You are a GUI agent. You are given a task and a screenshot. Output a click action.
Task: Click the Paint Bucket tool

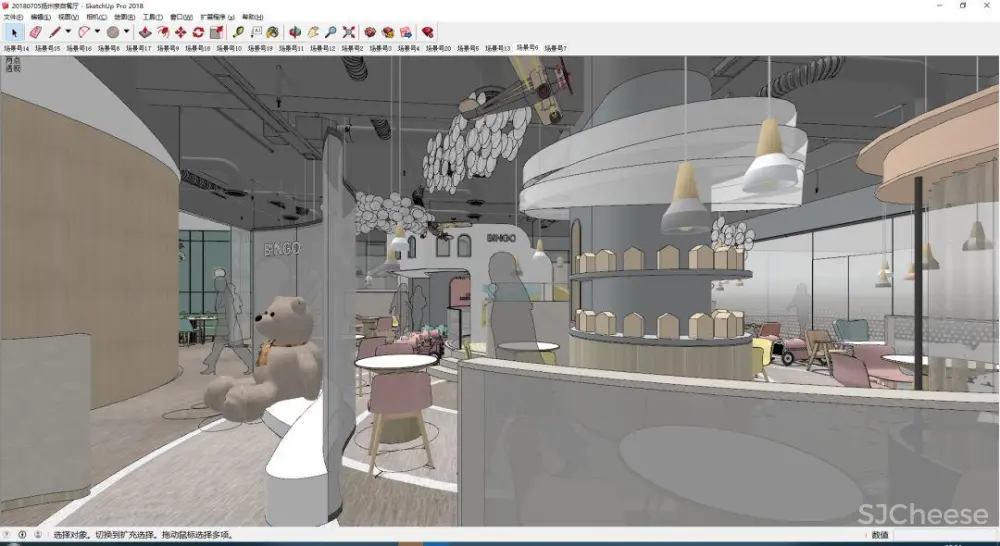pyautogui.click(x=272, y=32)
